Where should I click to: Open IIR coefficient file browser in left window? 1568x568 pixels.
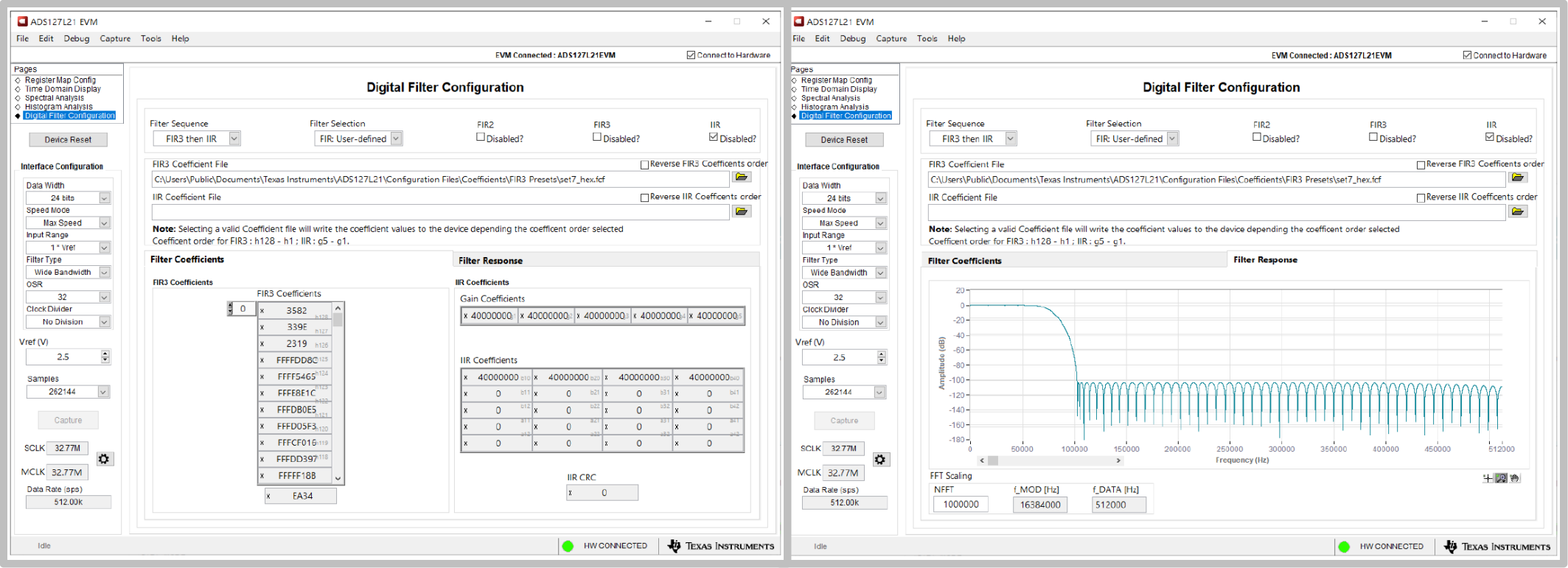click(x=742, y=211)
